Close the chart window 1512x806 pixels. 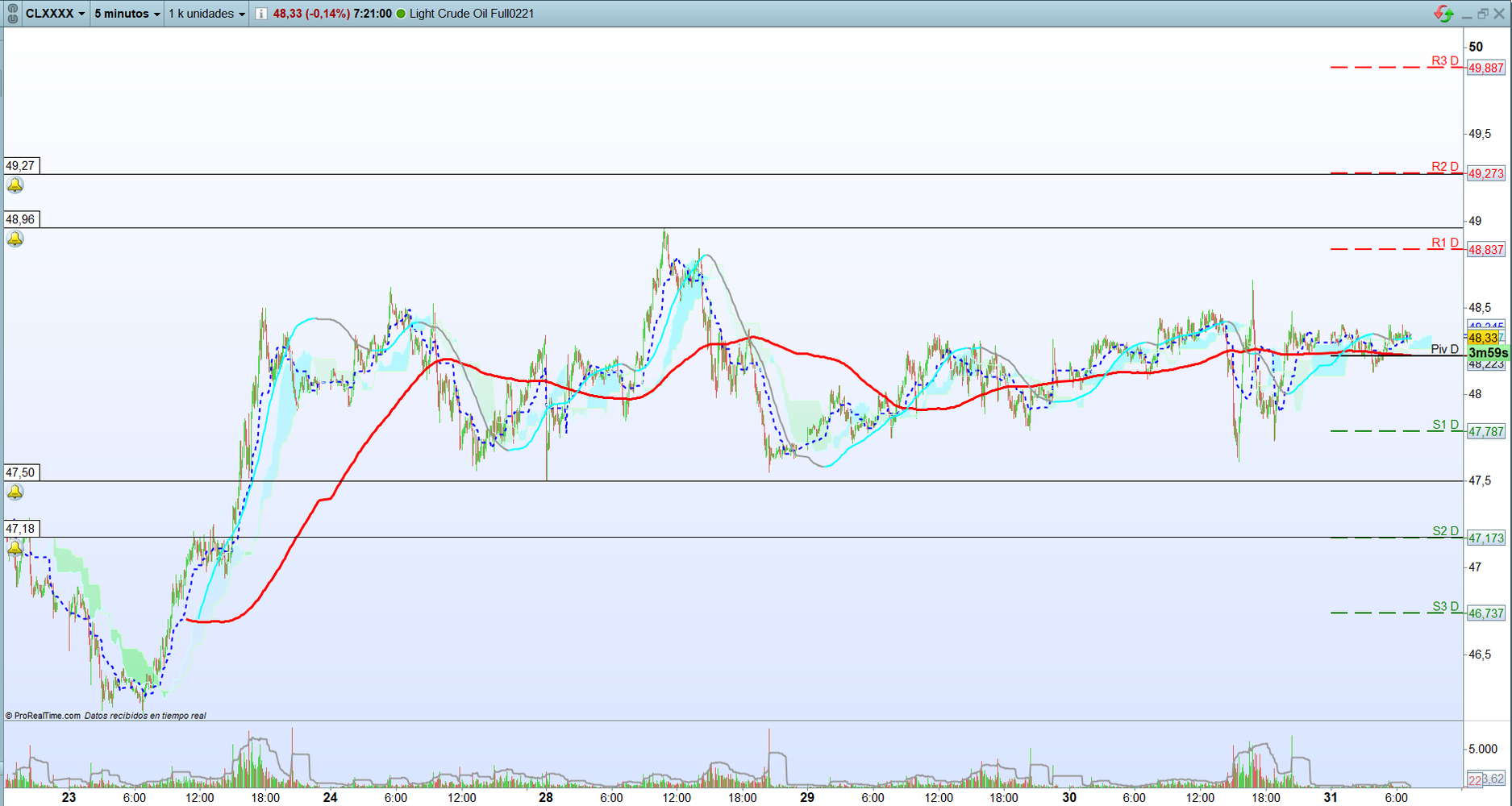click(1499, 14)
